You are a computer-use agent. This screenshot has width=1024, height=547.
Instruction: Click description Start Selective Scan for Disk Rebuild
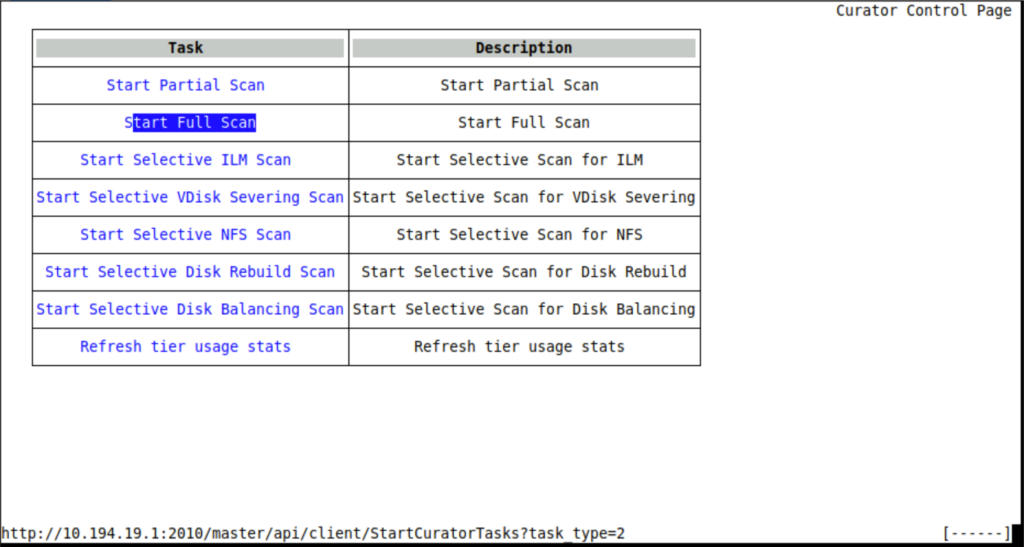point(523,272)
